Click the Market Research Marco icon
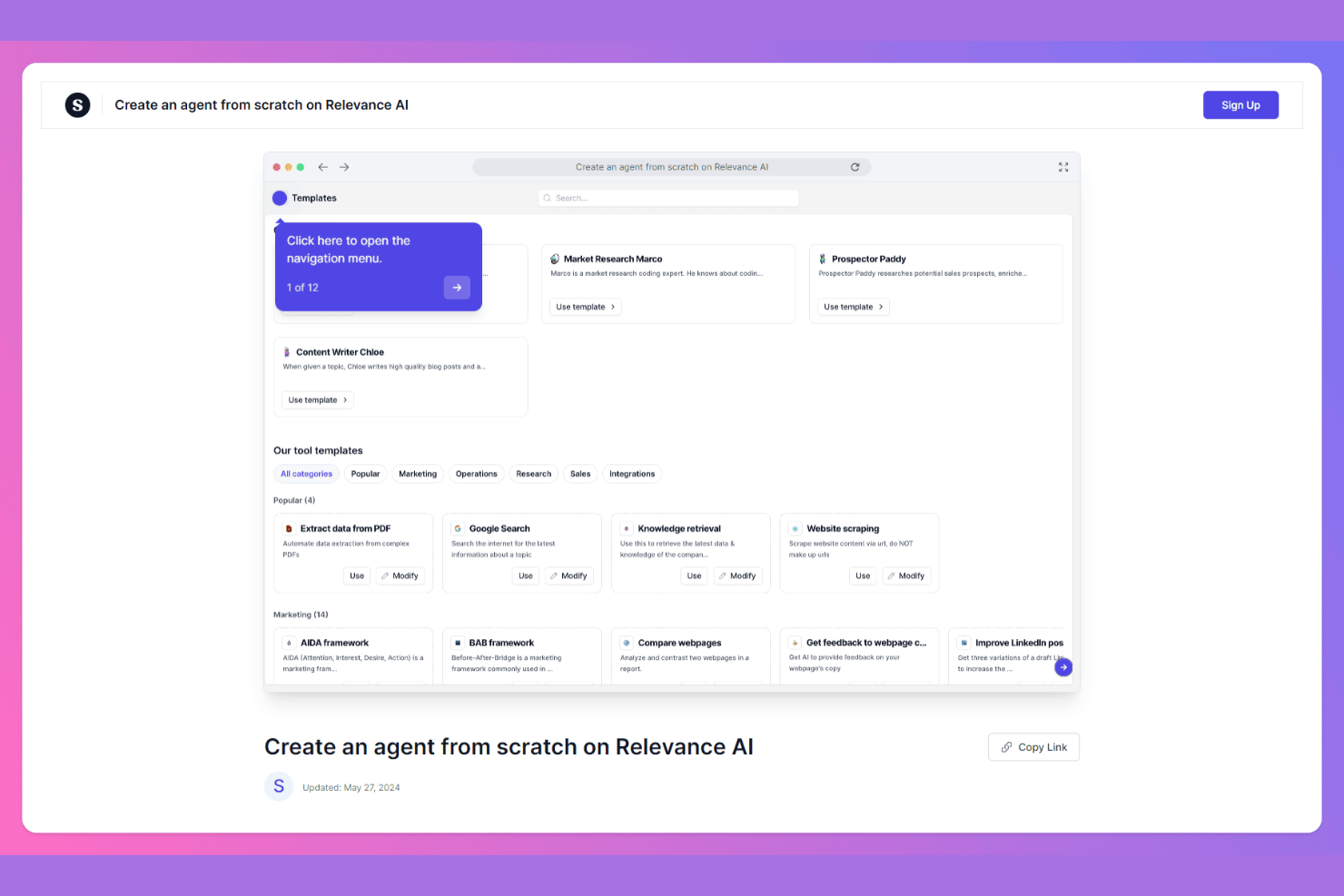This screenshot has height=896, width=1344. pyautogui.click(x=555, y=259)
